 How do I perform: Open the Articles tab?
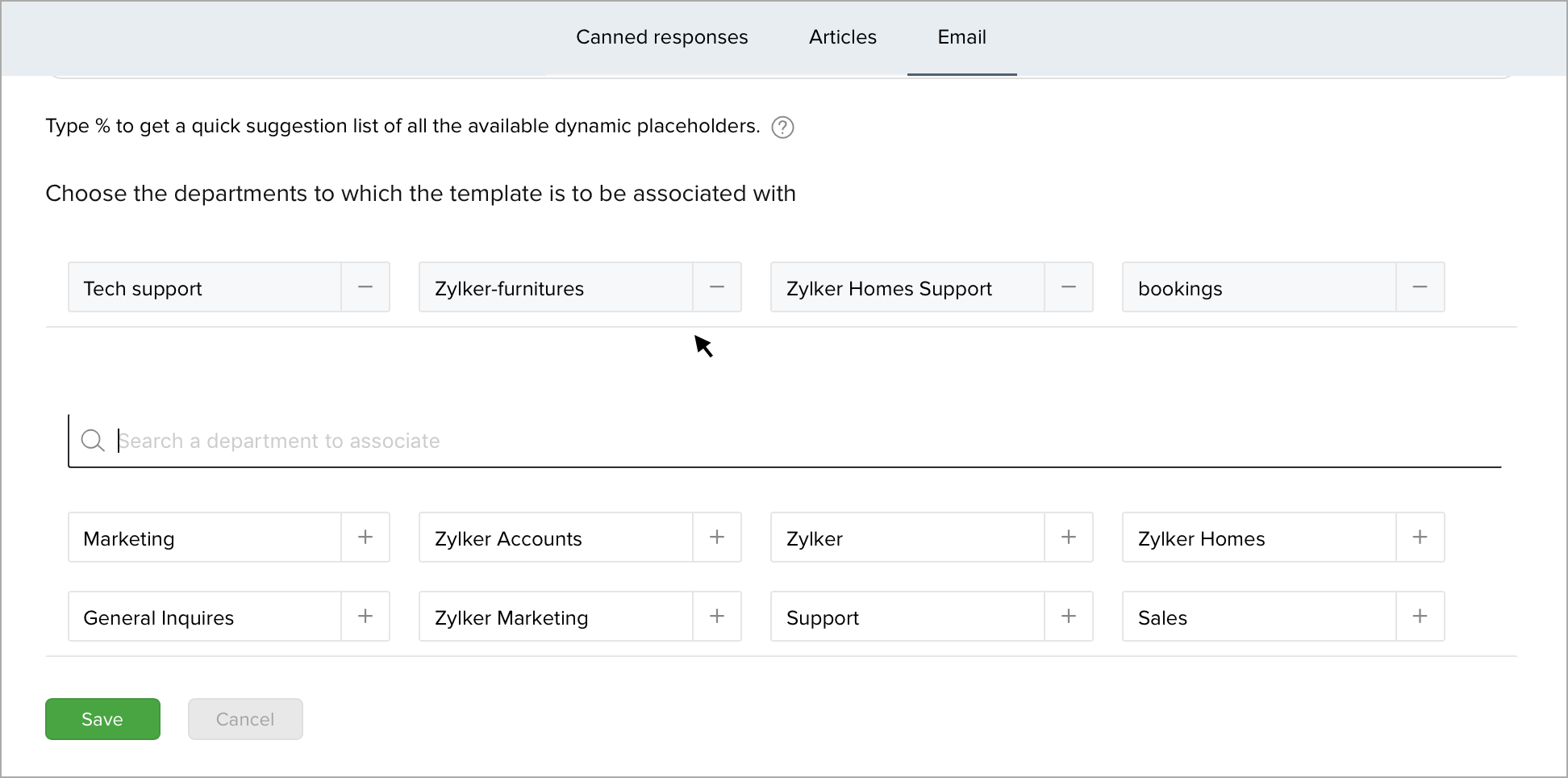[x=842, y=37]
